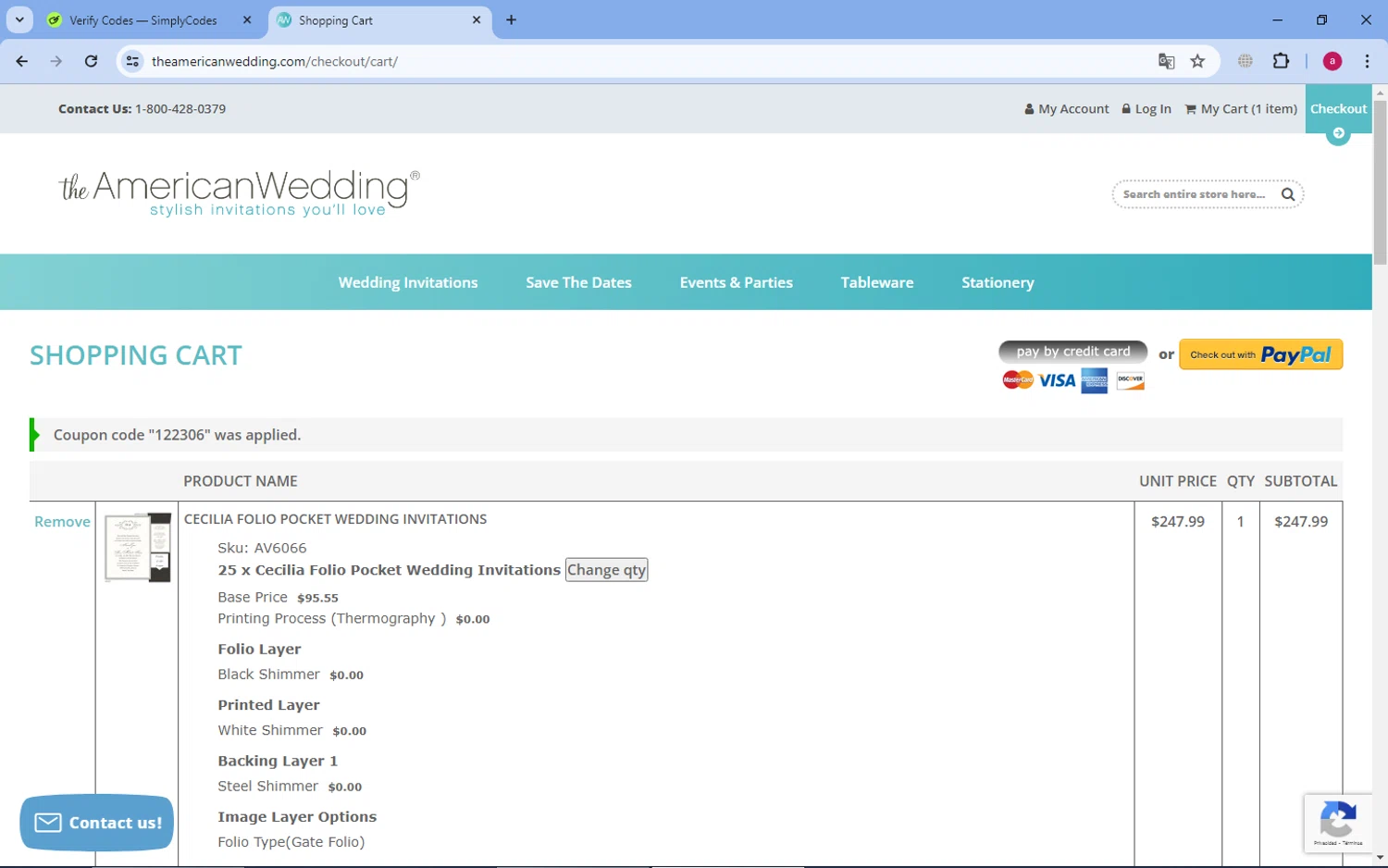Open Chrome three-dot menu

point(1367,61)
